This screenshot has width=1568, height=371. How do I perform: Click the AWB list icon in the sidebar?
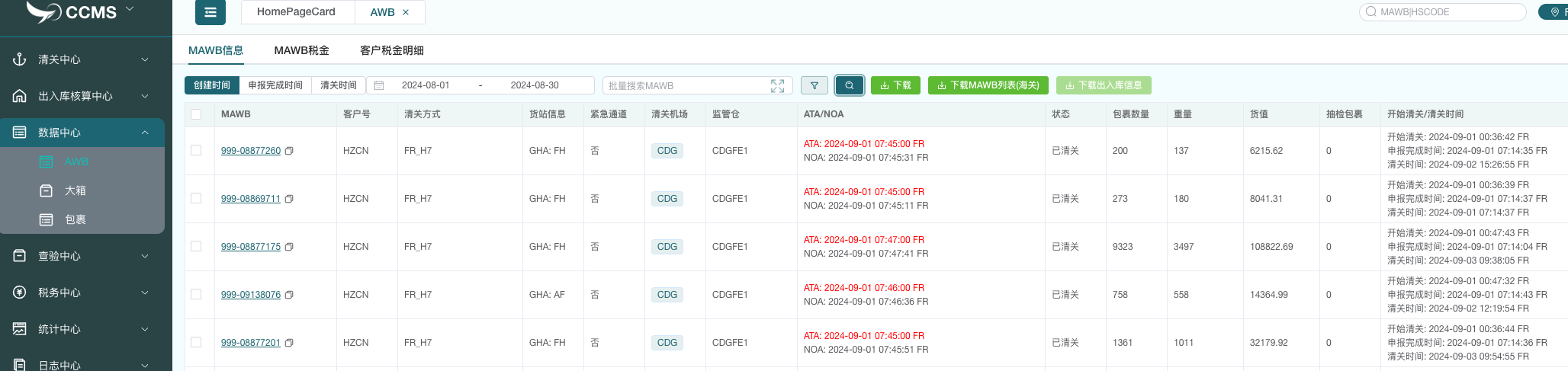46,162
